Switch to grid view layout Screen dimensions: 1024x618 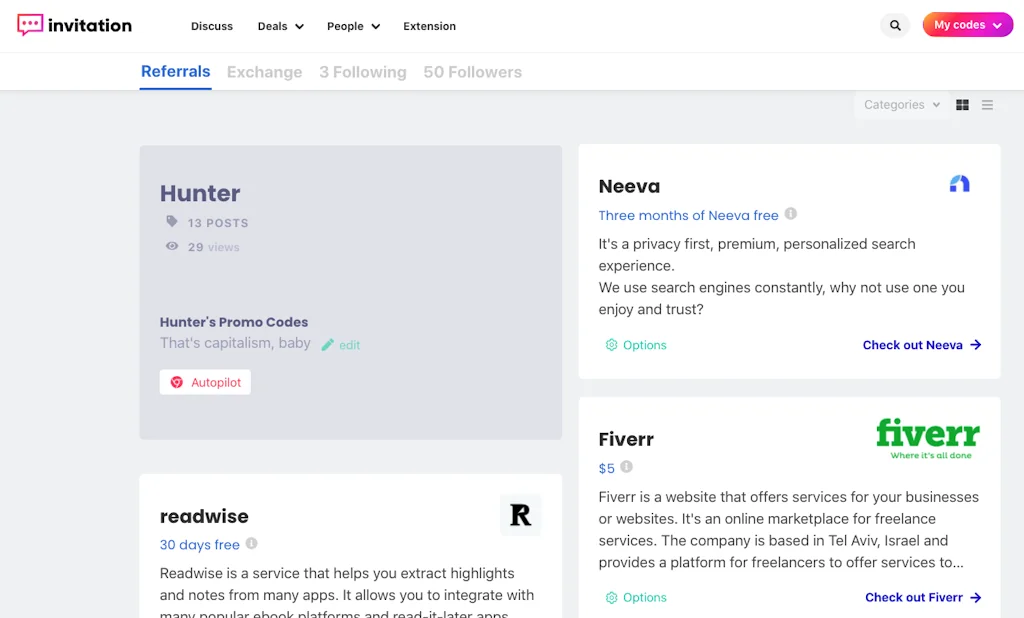(962, 105)
